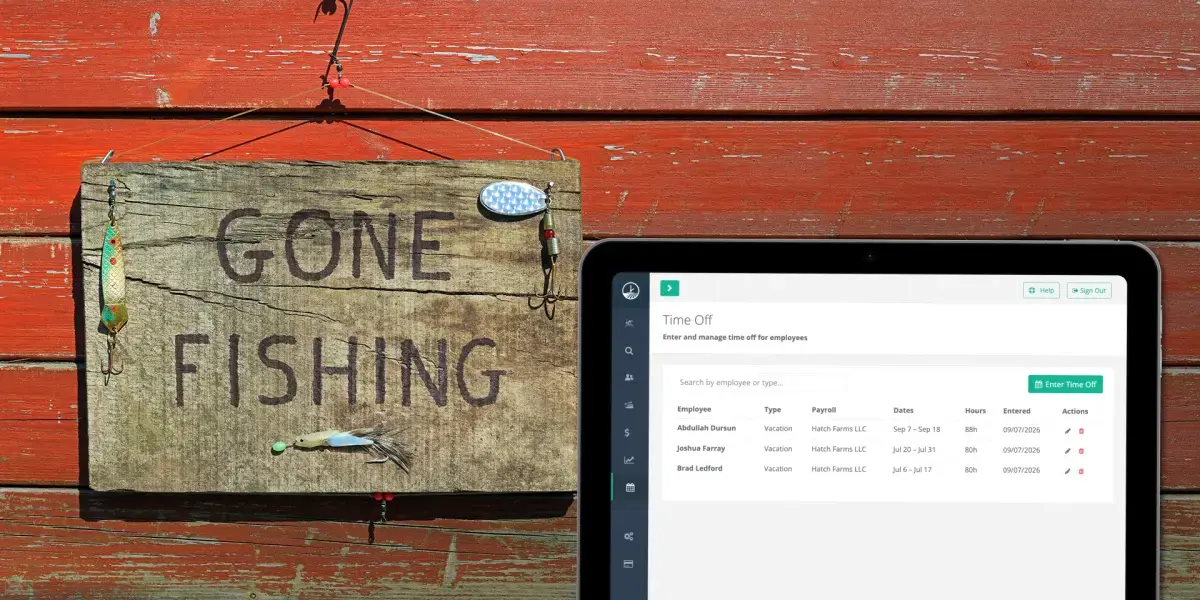Select the Joshua Farray employee name
The width and height of the screenshot is (1200, 600).
pos(701,448)
